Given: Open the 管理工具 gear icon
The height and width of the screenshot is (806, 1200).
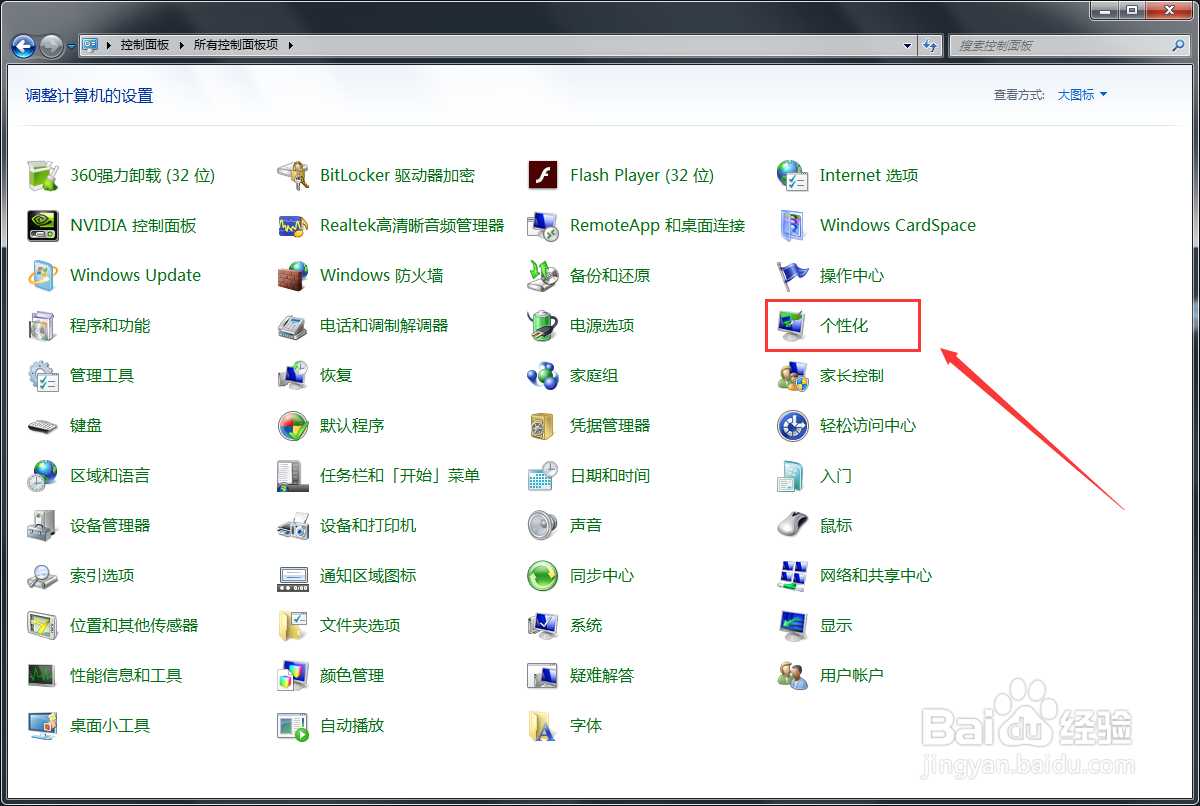Looking at the screenshot, I should 43,375.
